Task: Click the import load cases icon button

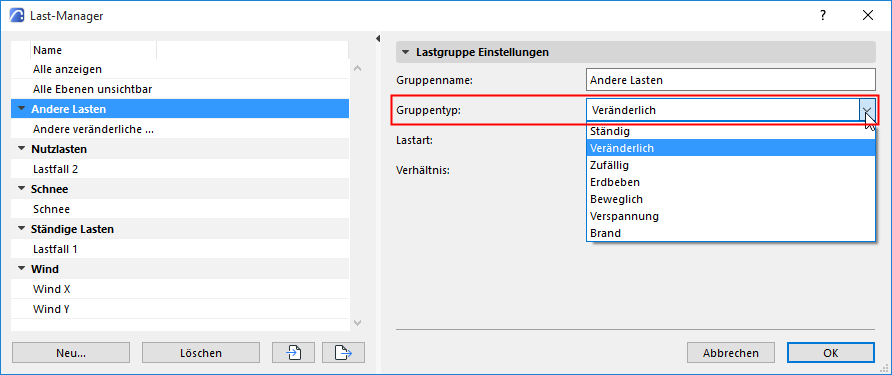Action: pos(294,353)
